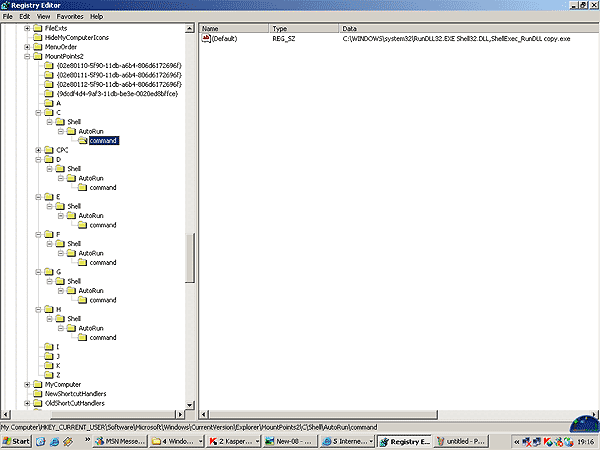Screen dimensions: 600x450
Task: Expand the OldShortCutHandlers key
Action: point(27,403)
